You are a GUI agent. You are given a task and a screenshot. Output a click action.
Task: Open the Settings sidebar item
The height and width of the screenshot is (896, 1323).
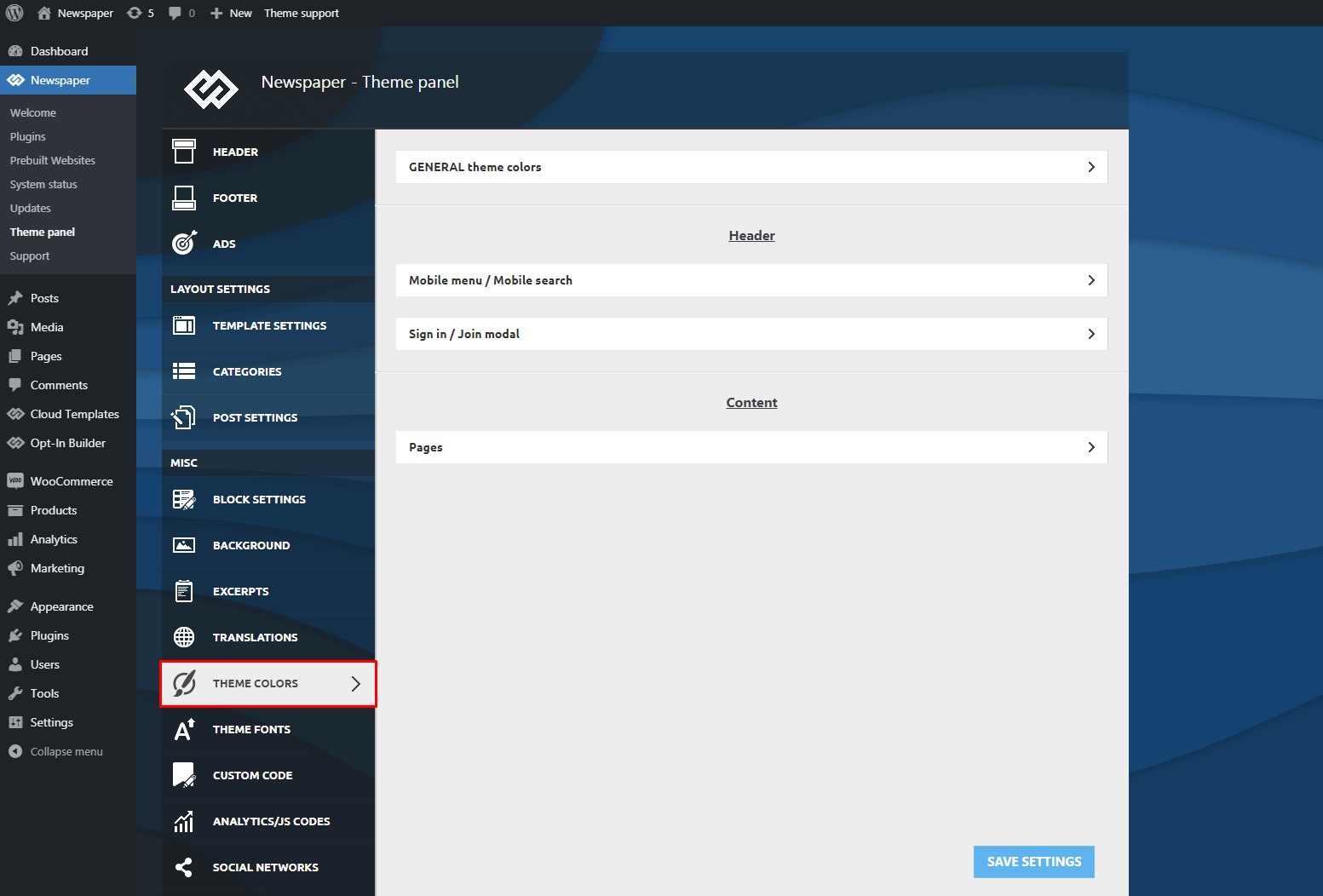click(68, 722)
